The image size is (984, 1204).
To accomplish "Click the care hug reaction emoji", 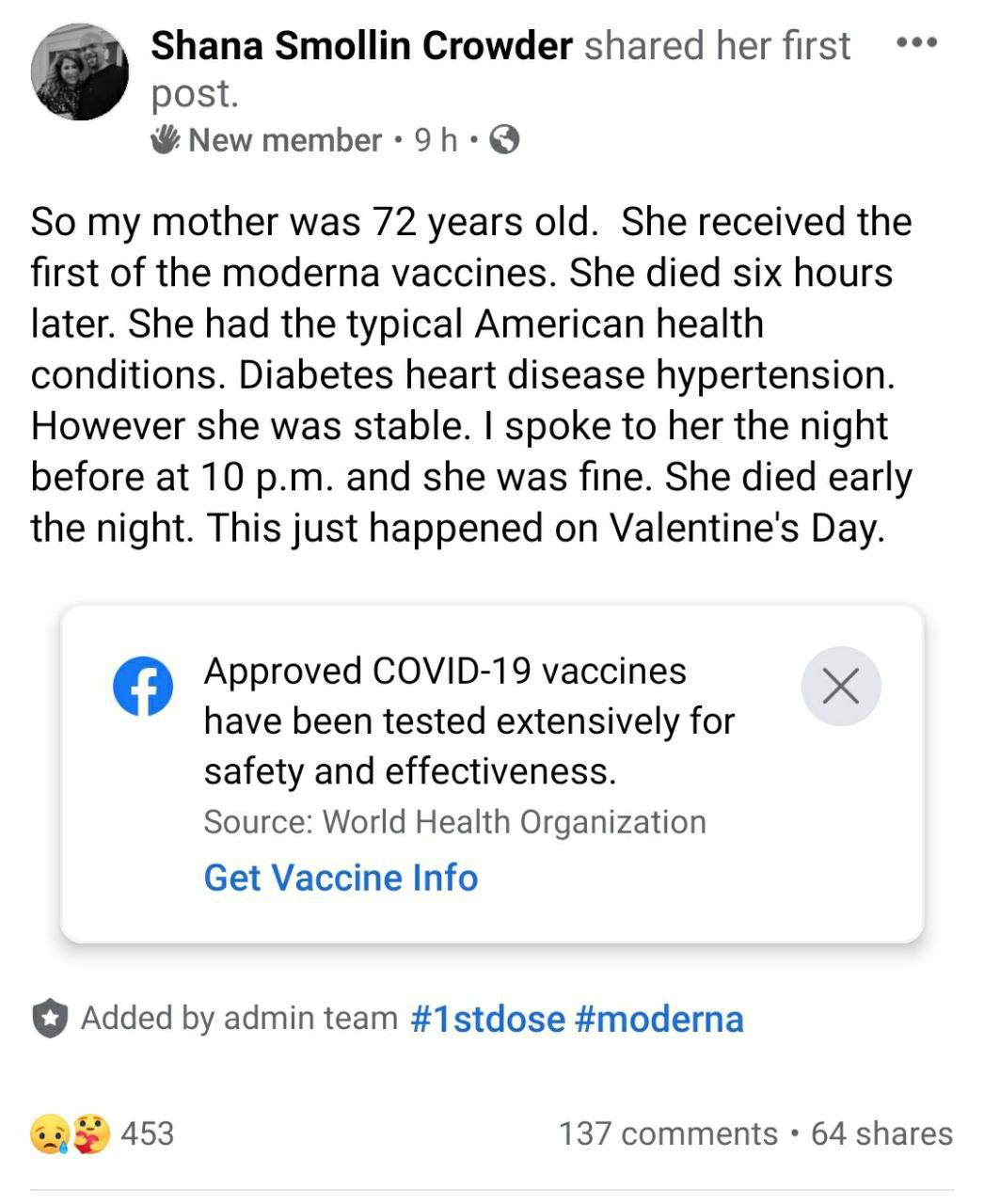I will click(x=93, y=1133).
